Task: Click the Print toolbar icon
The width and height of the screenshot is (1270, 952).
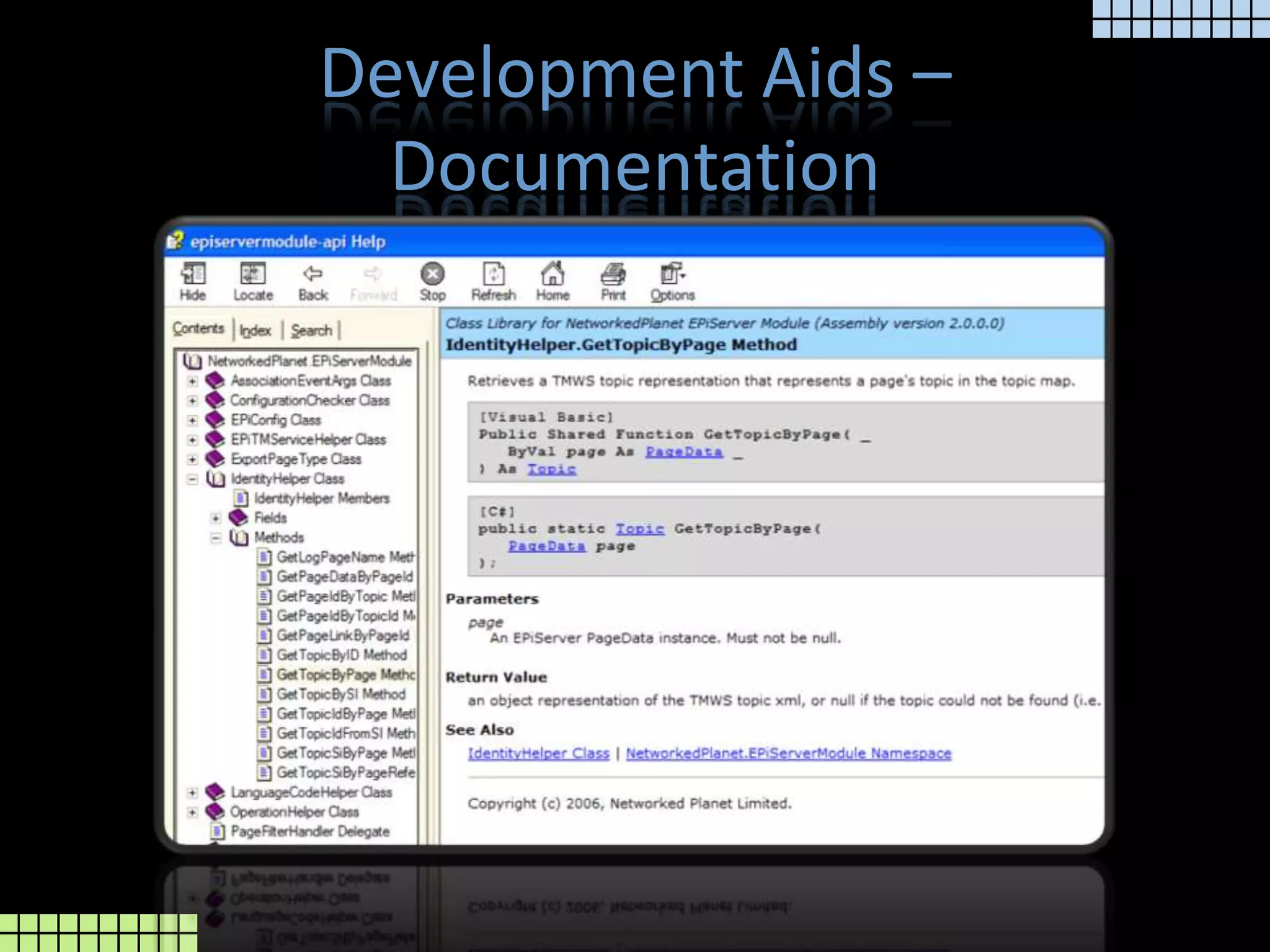Action: pos(613,274)
